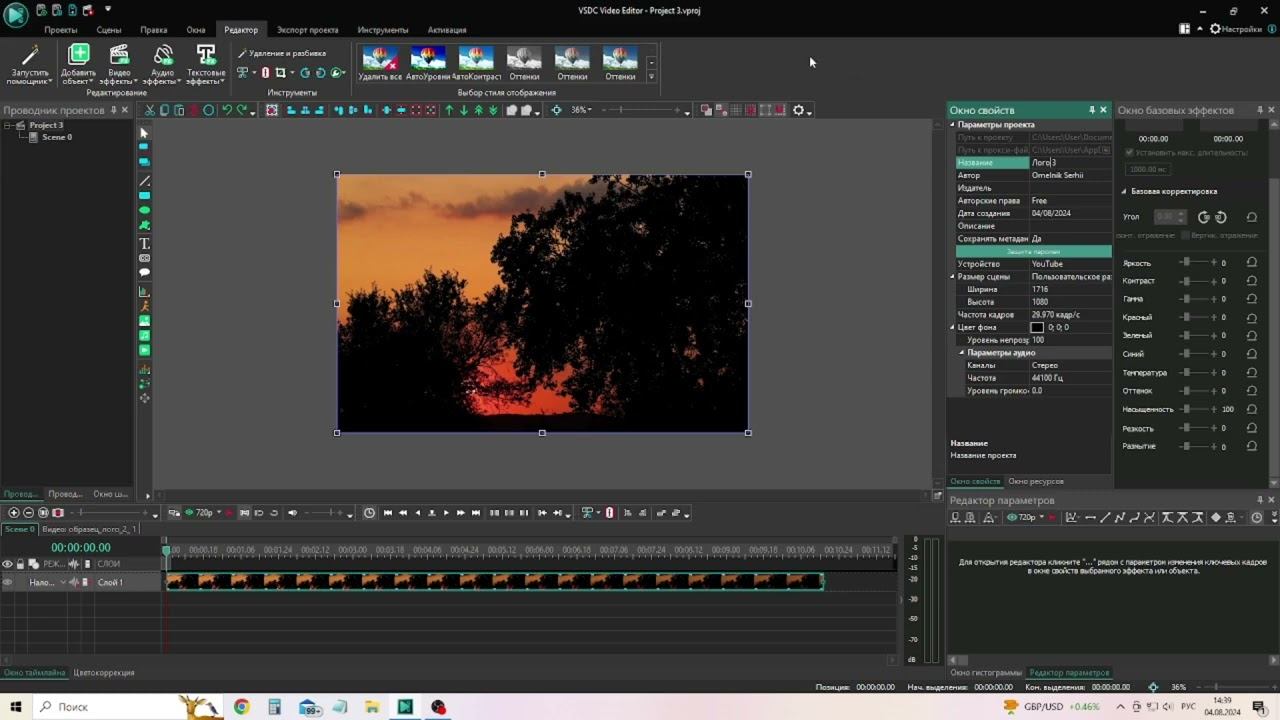Reset Яркость with its reset icon

coord(1251,263)
